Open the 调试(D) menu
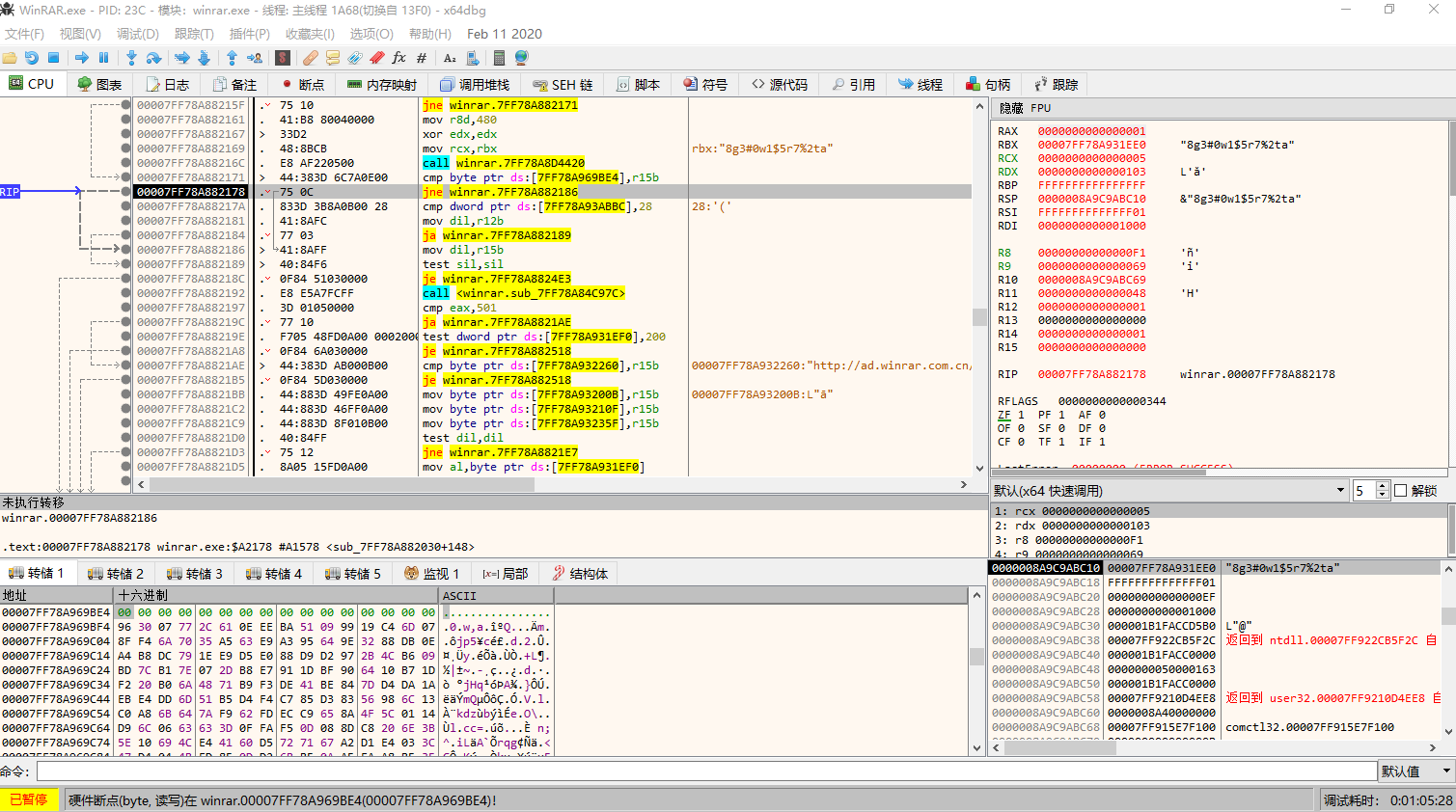 tap(138, 34)
